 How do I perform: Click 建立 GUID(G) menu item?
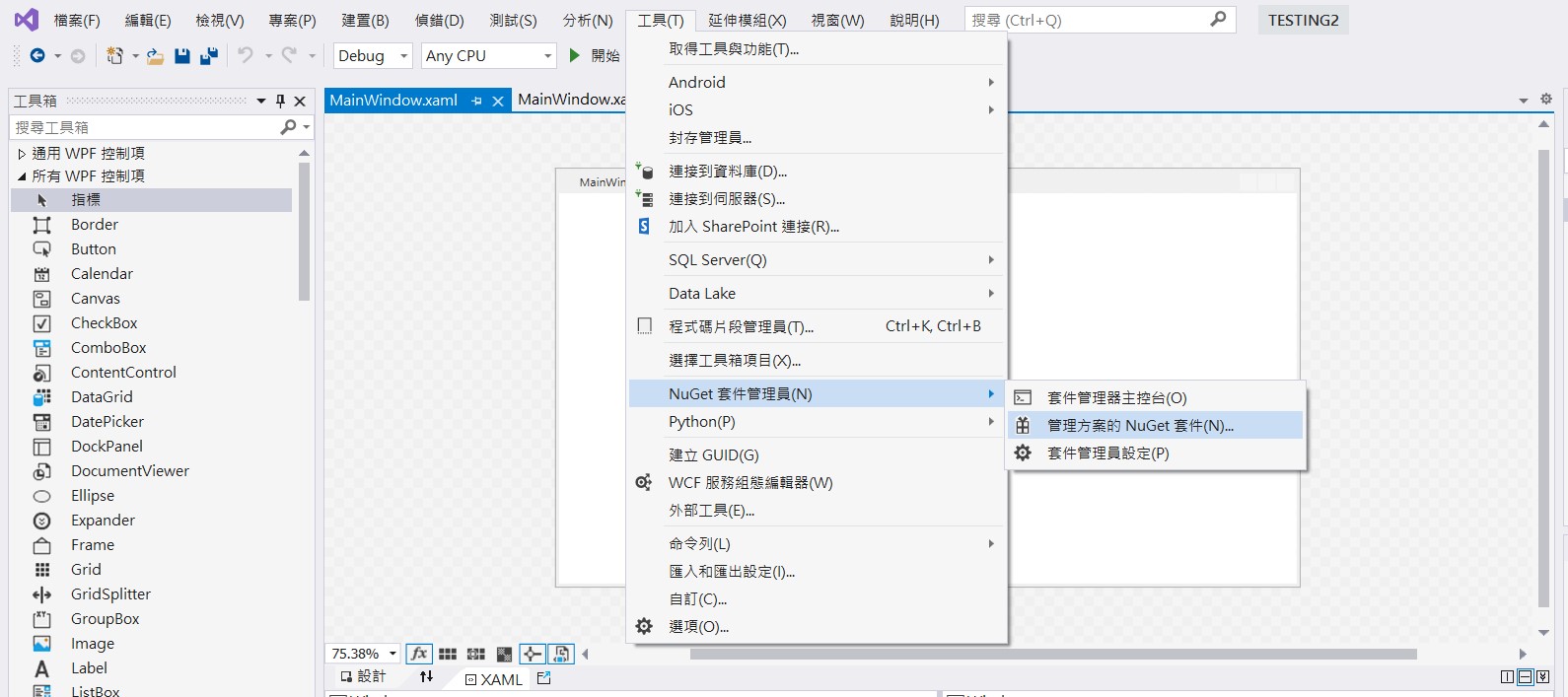point(817,455)
